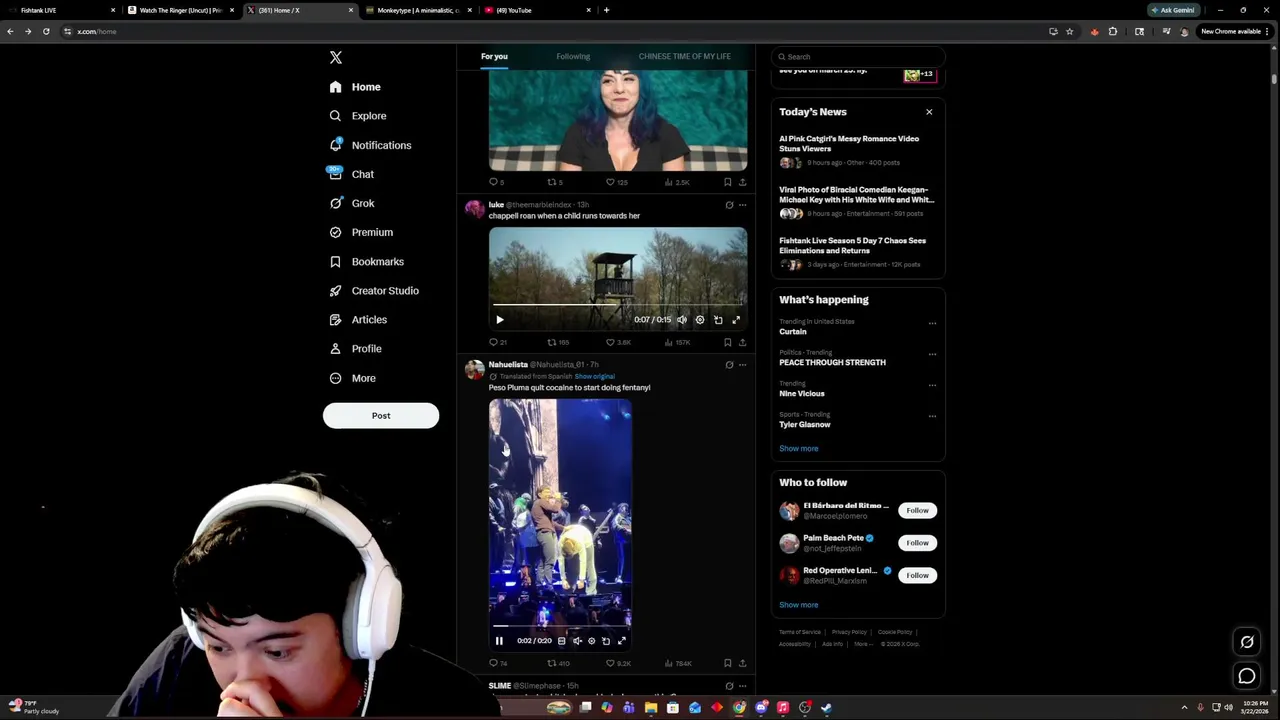The image size is (1280, 720).
Task: Open more options on luke's post
Action: click(742, 205)
